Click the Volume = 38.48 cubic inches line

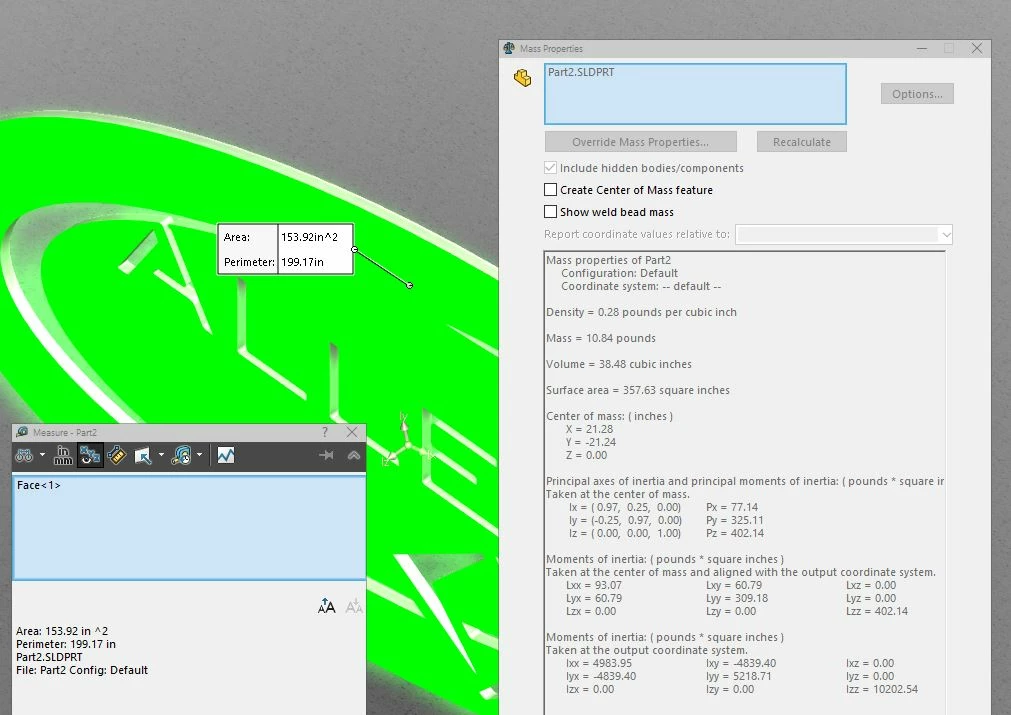619,364
